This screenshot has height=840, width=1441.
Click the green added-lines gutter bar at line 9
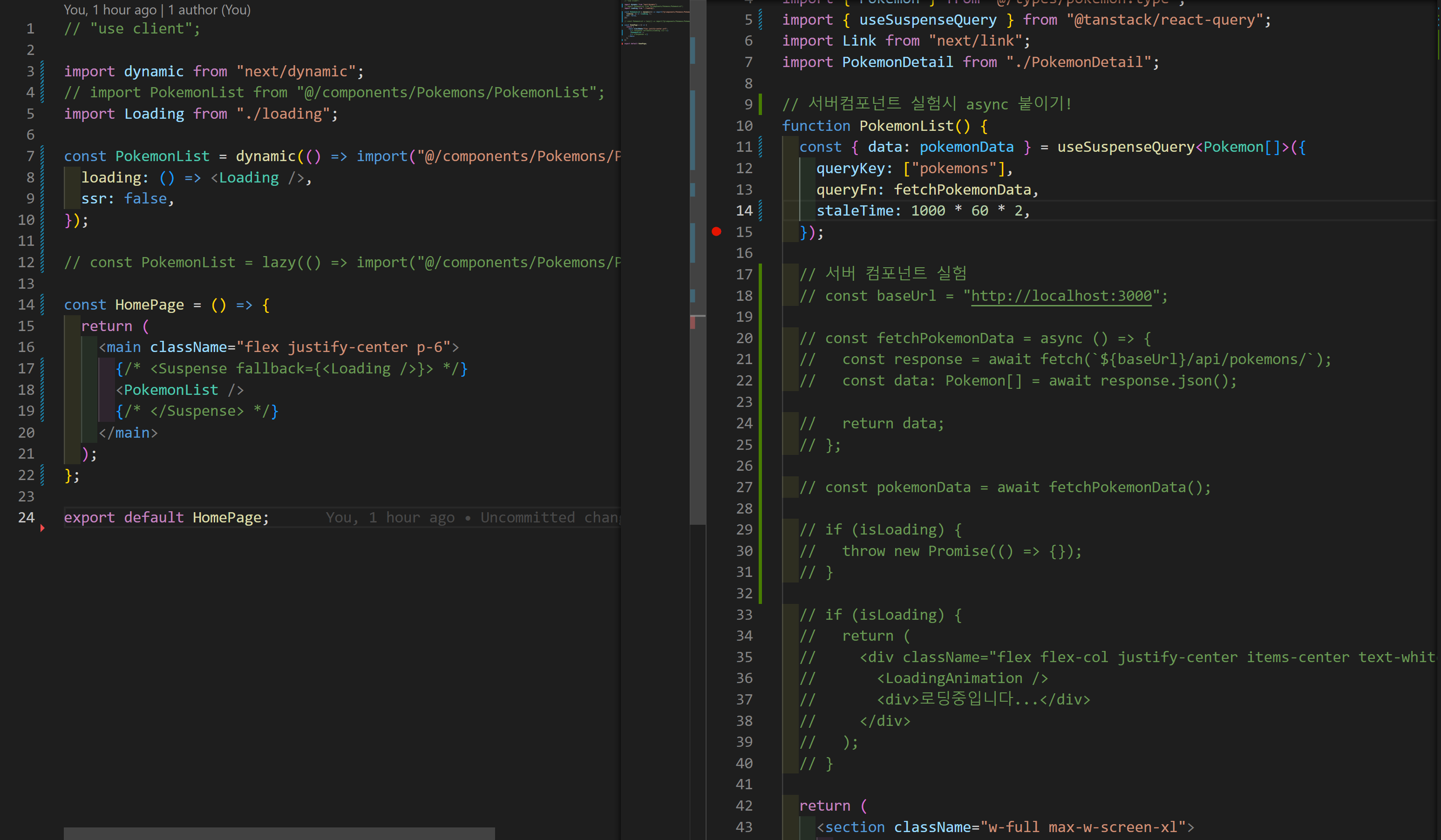tap(760, 103)
